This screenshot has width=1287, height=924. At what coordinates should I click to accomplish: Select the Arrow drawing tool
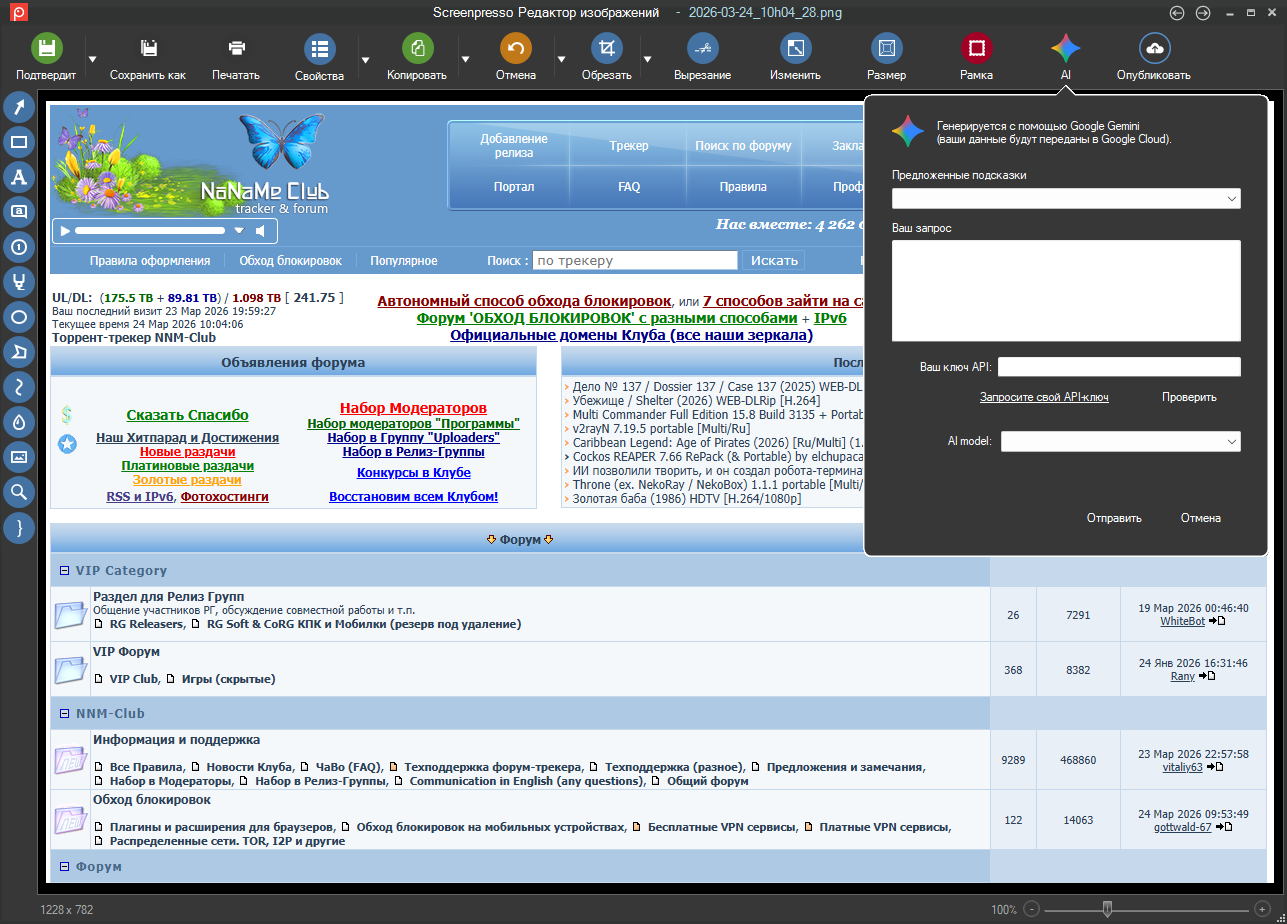[x=19, y=106]
